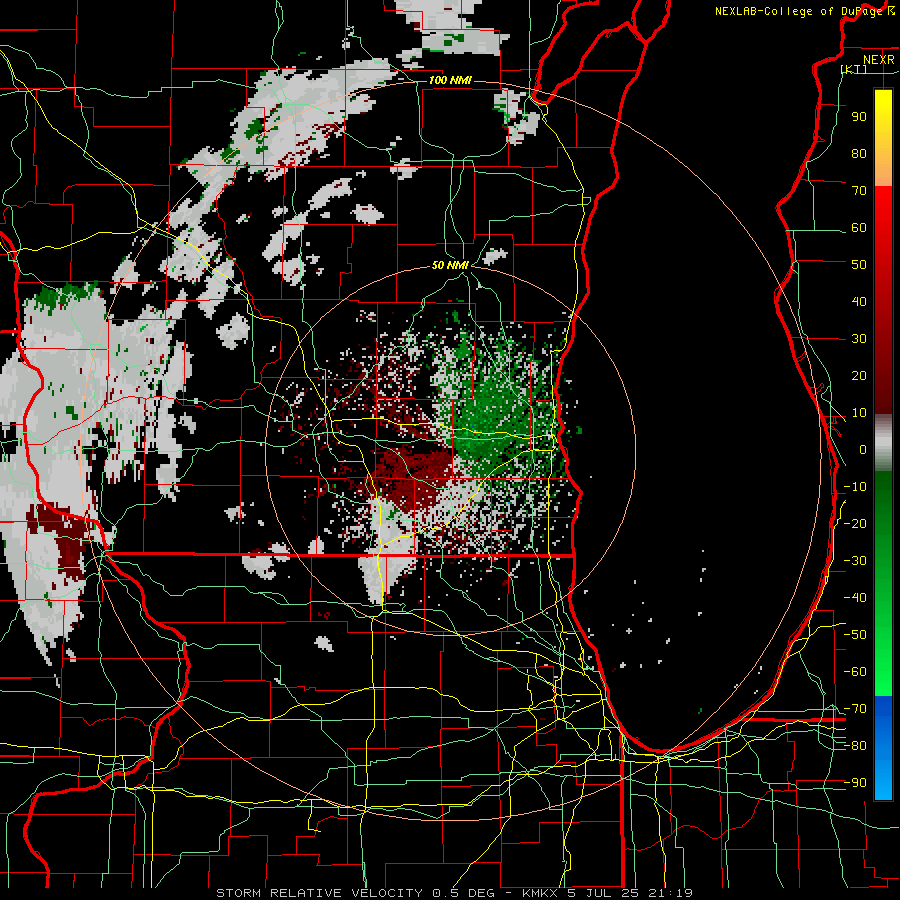Click the "-50" value on velocity scale
The height and width of the screenshot is (900, 900).
(x=855, y=635)
